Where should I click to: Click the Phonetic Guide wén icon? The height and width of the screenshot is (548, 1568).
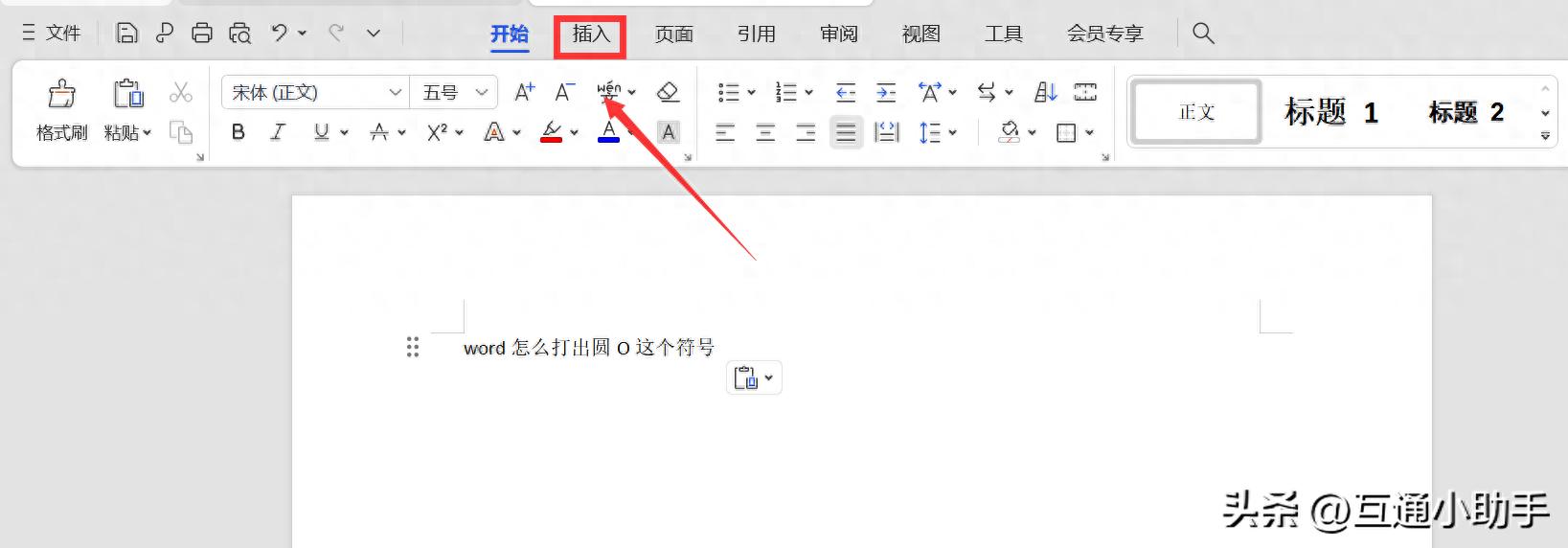coord(609,92)
